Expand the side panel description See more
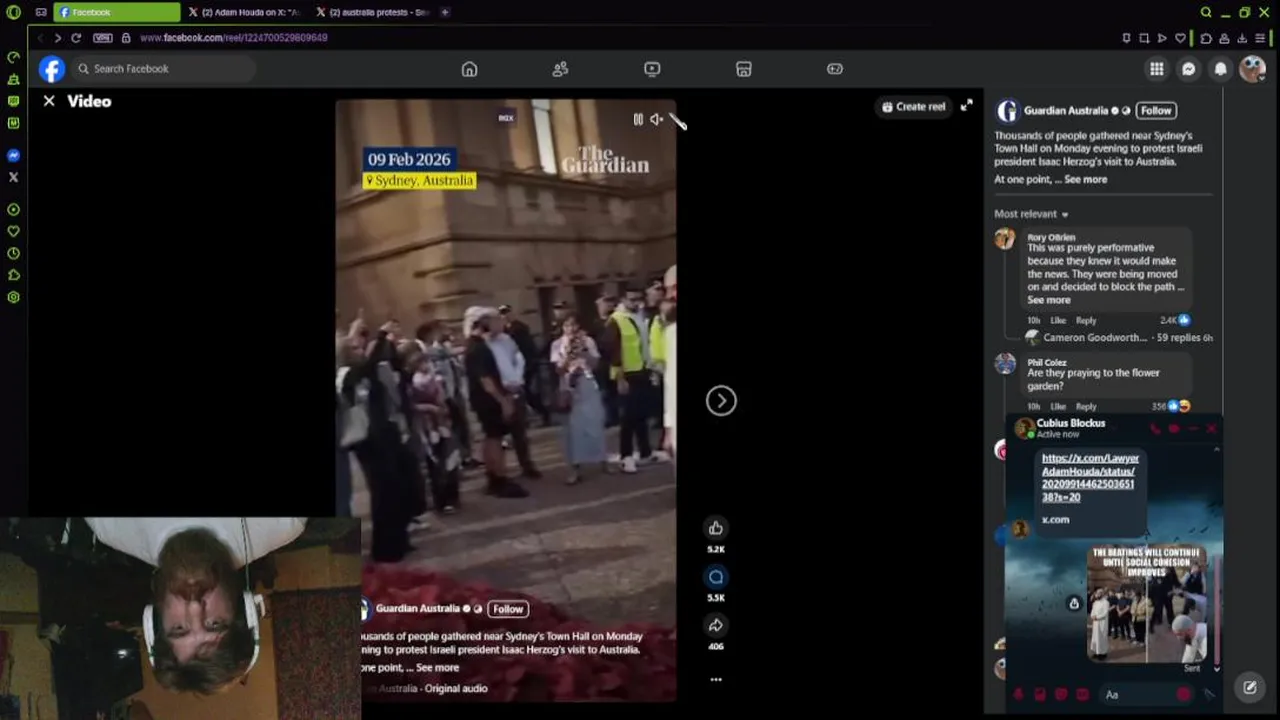1280x720 pixels. [x=1086, y=180]
